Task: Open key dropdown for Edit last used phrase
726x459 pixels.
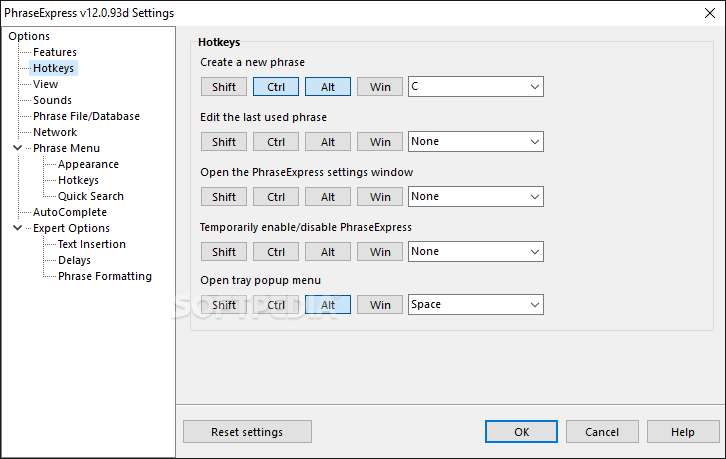Action: (x=476, y=142)
